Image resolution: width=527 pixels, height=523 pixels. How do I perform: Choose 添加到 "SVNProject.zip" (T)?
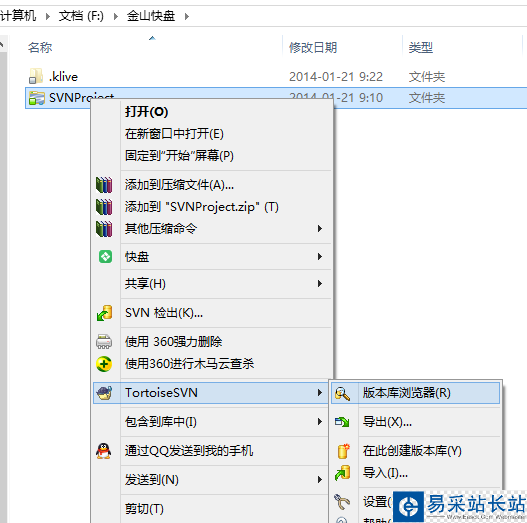(202, 207)
